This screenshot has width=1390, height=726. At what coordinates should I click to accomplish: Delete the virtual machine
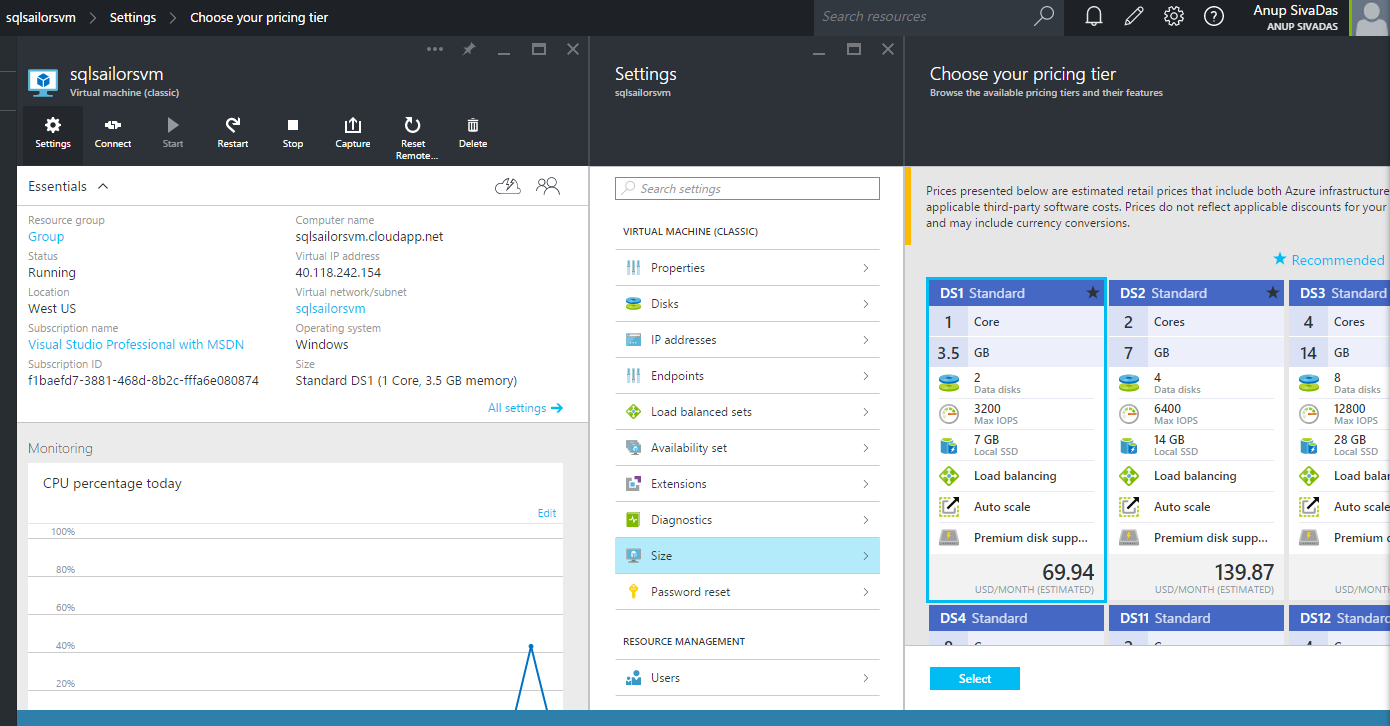(x=473, y=132)
